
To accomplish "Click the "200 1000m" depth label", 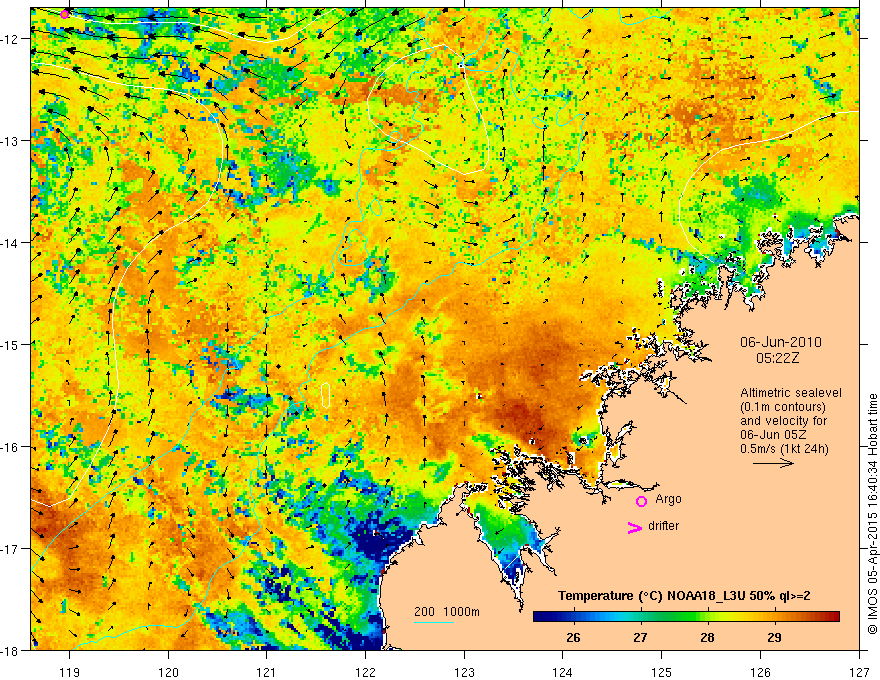I will point(447,612).
